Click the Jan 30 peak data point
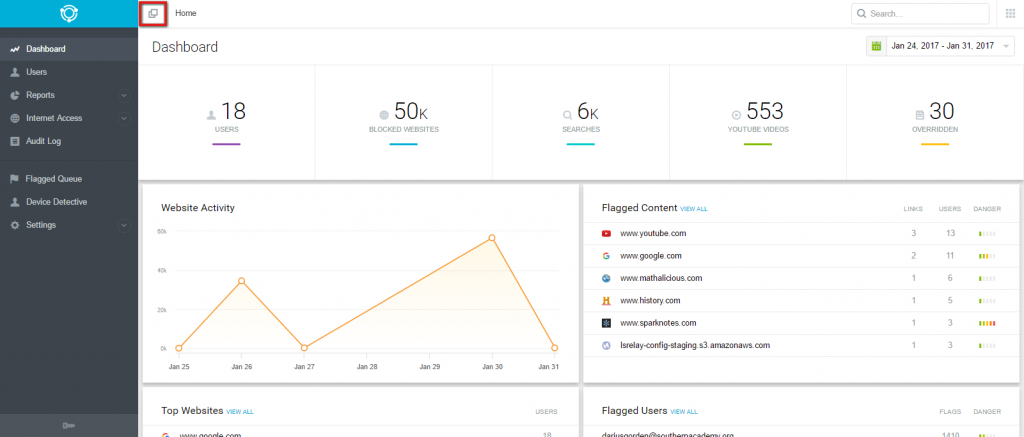This screenshot has width=1024, height=437. coord(492,238)
